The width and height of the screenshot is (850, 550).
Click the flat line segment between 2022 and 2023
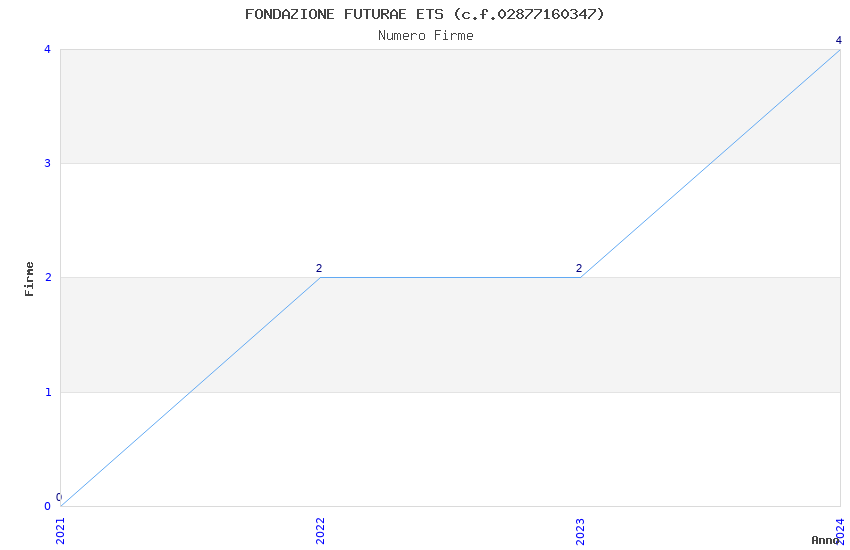coord(450,277)
